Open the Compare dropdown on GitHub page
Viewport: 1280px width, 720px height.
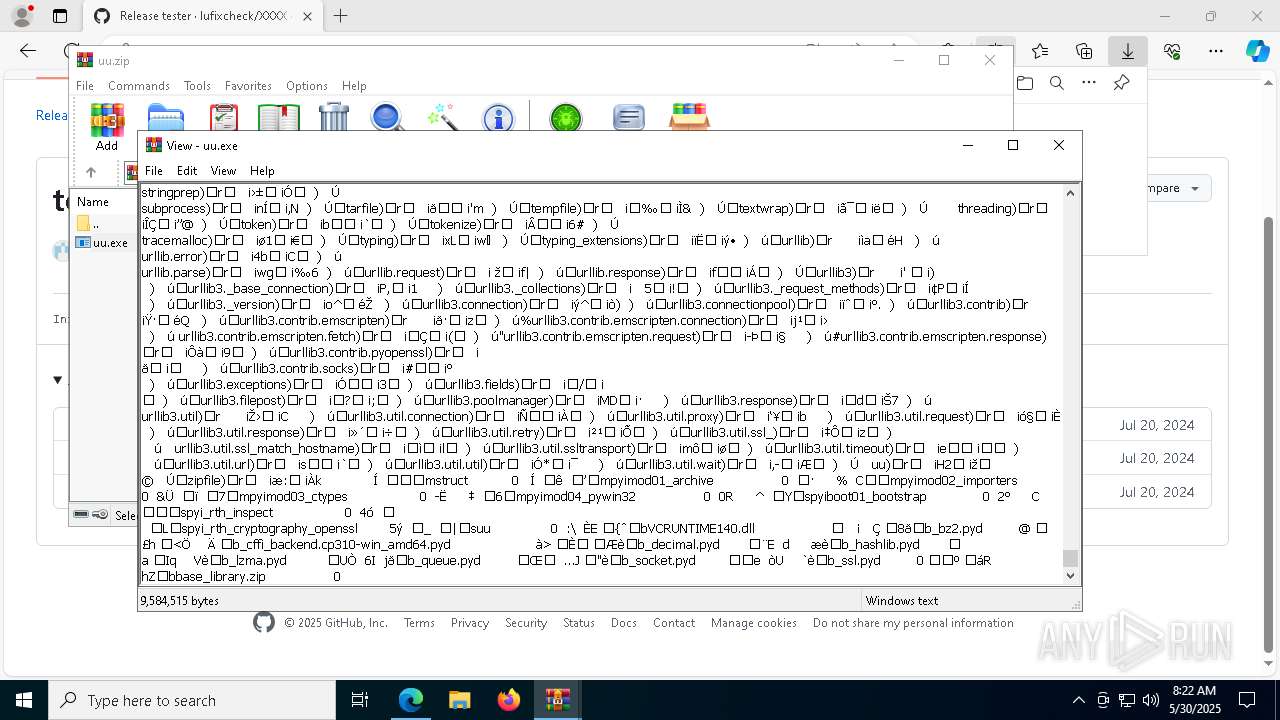[x=1168, y=188]
